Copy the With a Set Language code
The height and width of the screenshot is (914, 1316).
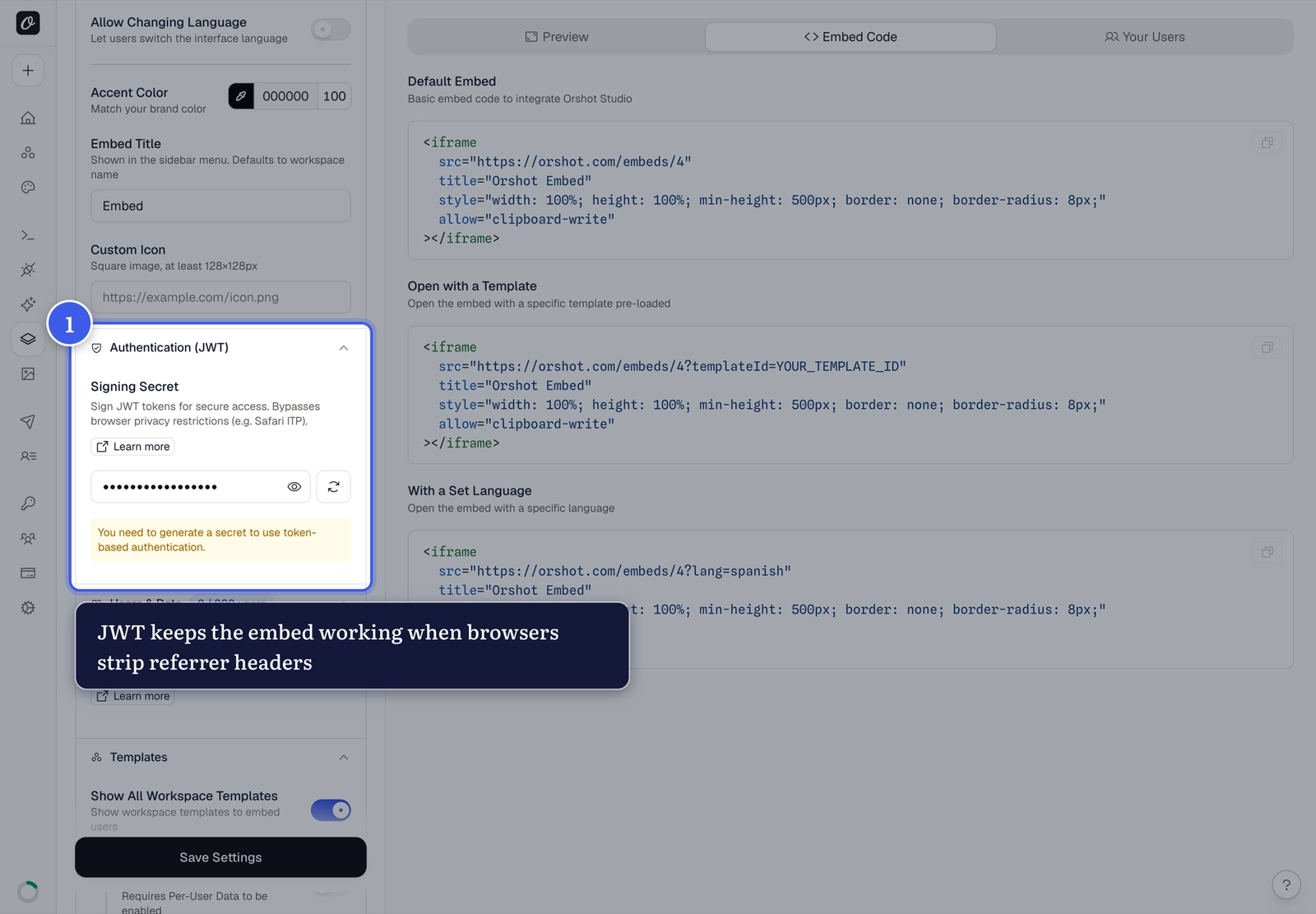pyautogui.click(x=1267, y=553)
